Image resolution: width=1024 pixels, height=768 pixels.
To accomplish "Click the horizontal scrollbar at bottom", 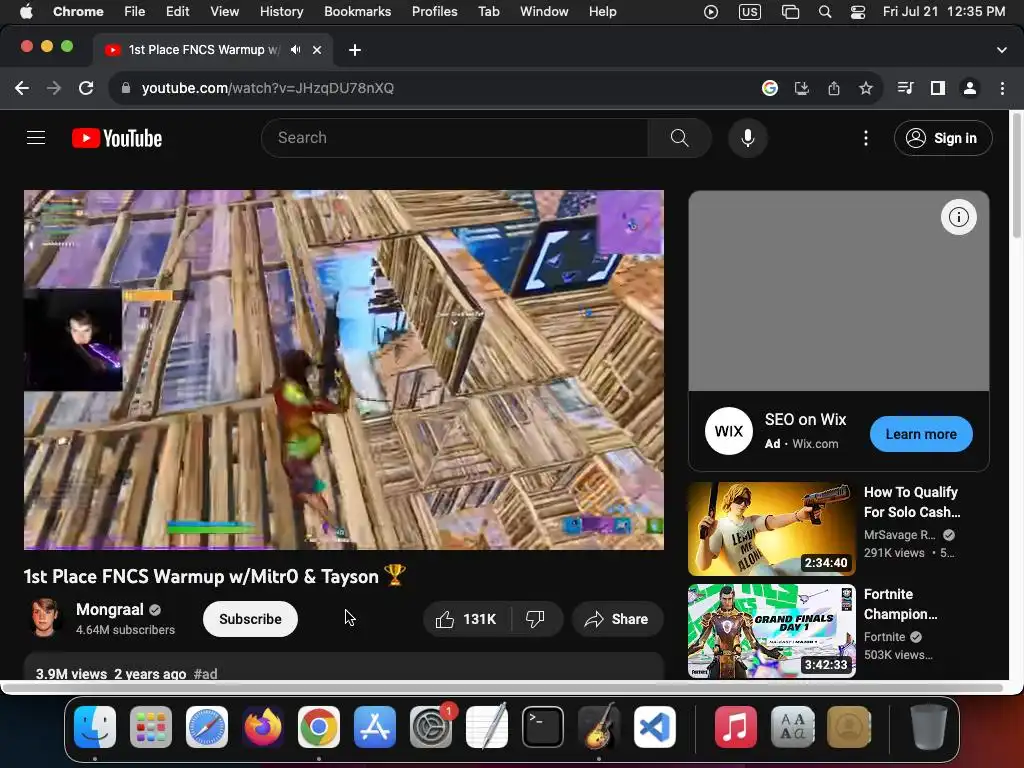I will [502, 688].
